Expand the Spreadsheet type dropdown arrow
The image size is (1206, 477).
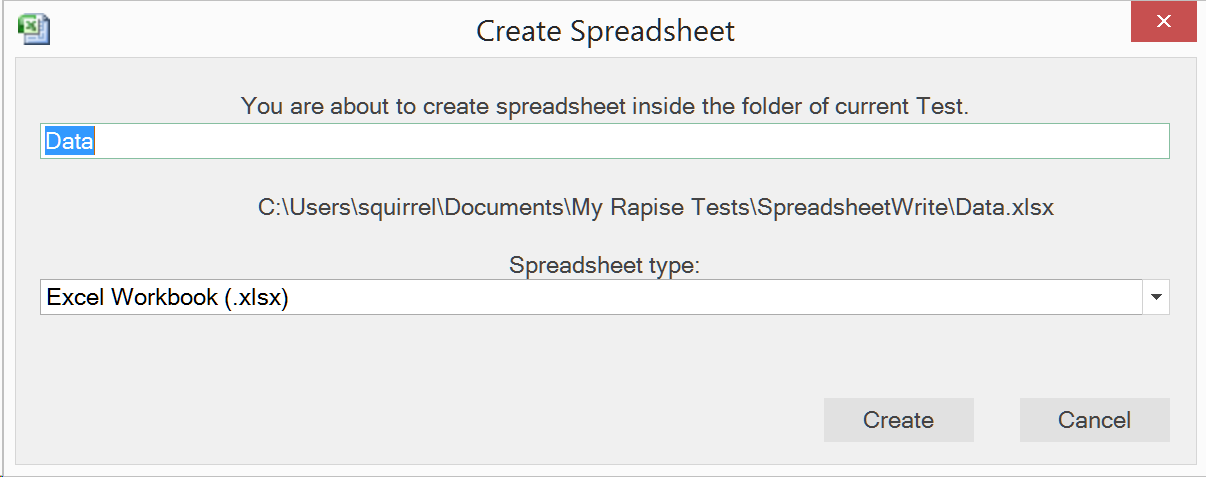click(1156, 297)
